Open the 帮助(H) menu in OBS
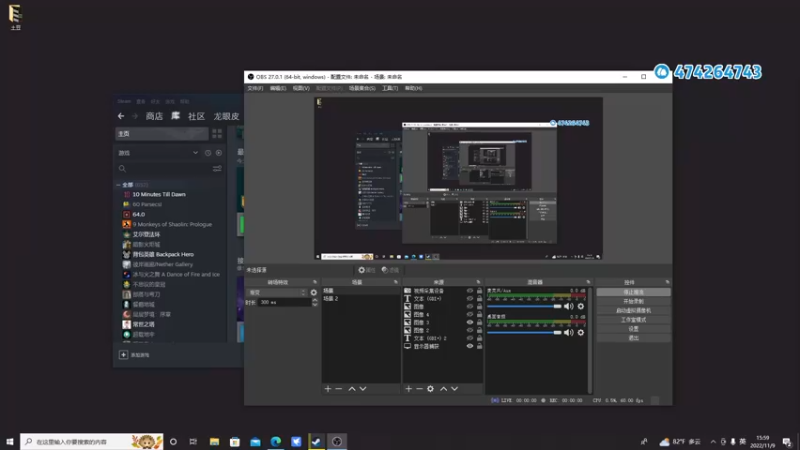Screen dimensions: 800x450 (x=413, y=88)
